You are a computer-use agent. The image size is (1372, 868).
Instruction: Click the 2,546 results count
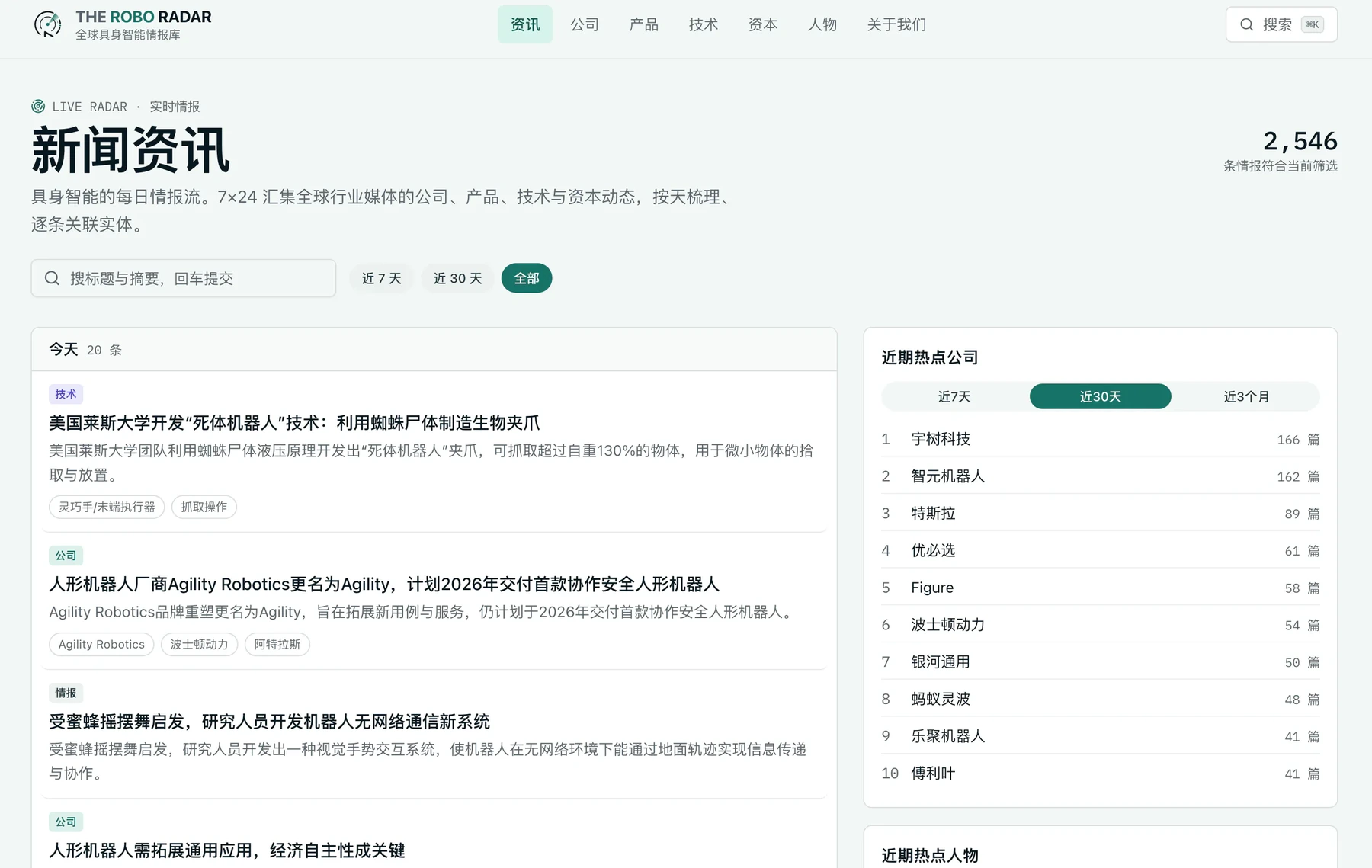point(1300,141)
